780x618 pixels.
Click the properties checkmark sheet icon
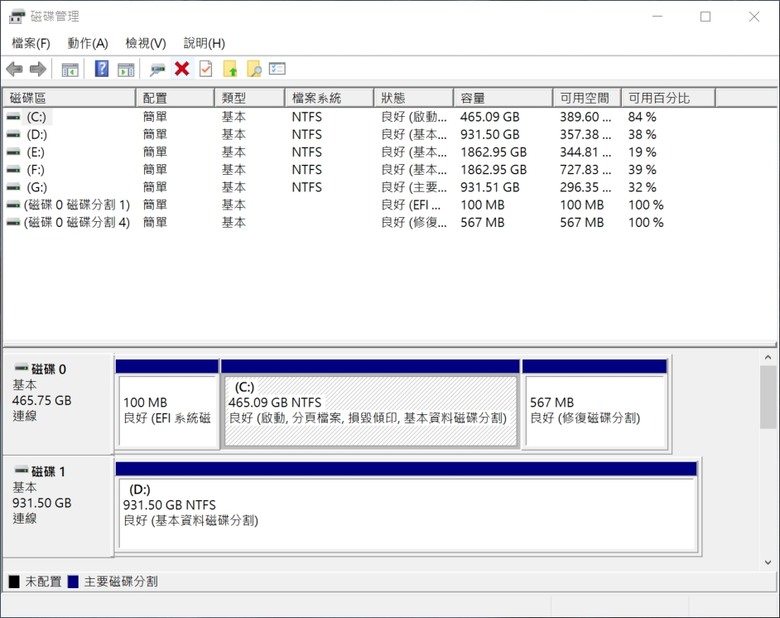(x=205, y=69)
